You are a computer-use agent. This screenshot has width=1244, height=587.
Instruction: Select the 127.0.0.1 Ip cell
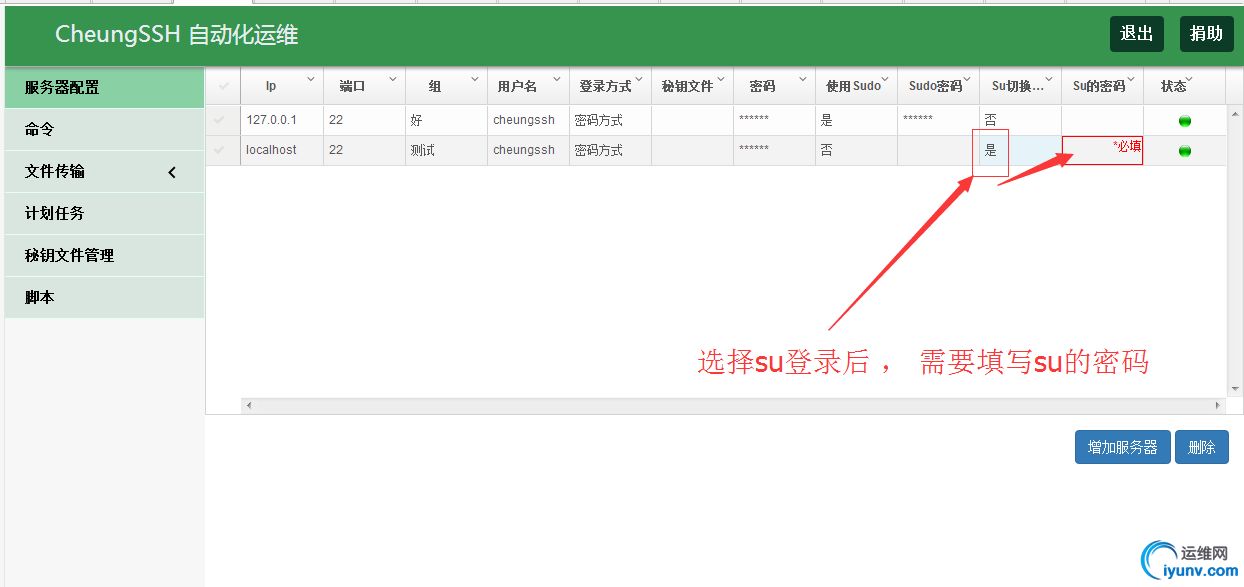(282, 120)
